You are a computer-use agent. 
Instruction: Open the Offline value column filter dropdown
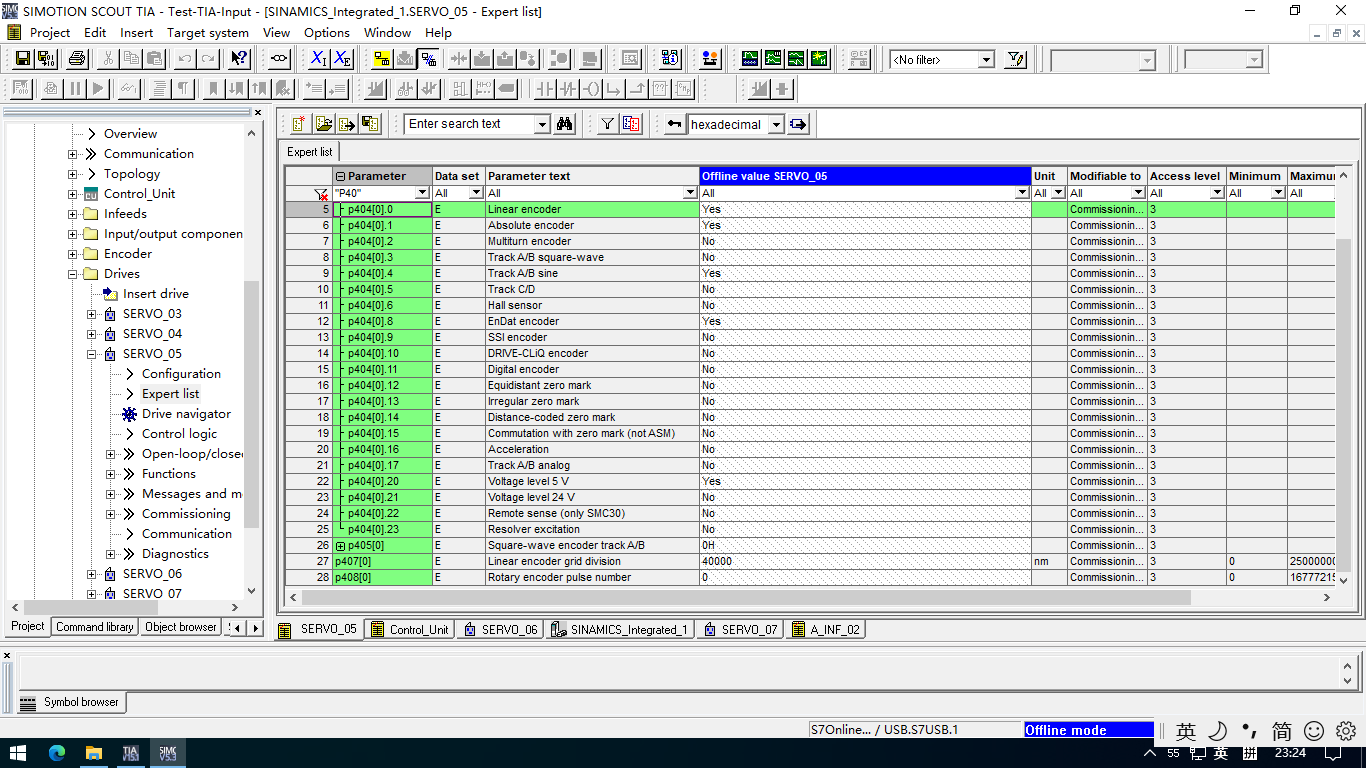point(1022,193)
